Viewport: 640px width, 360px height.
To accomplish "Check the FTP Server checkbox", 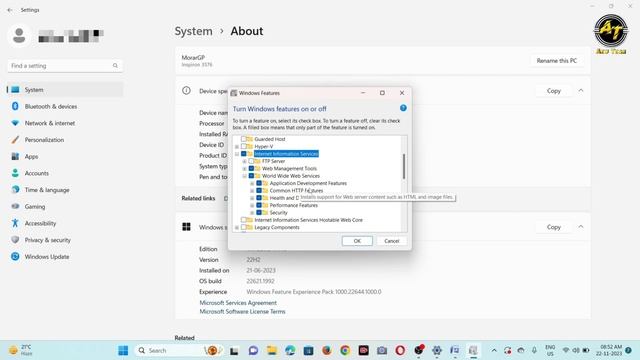I will click(x=251, y=161).
